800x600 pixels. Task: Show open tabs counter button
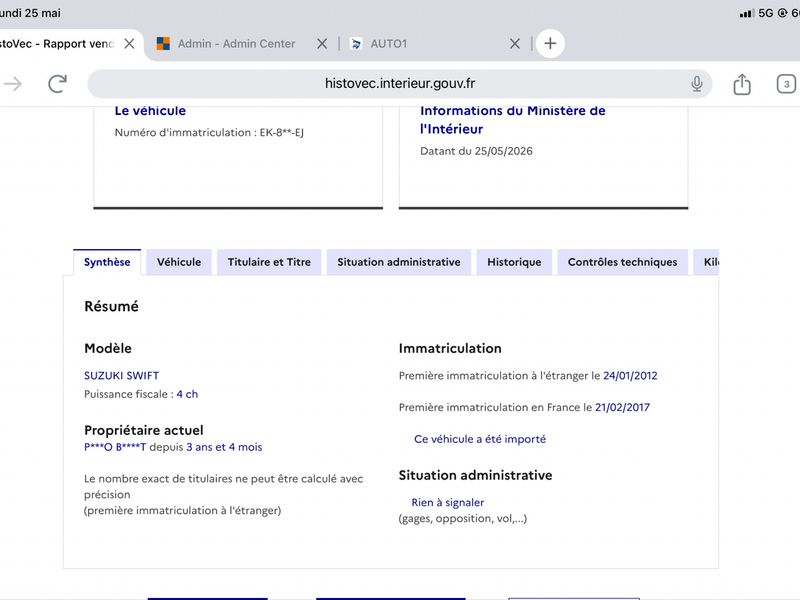[x=786, y=84]
